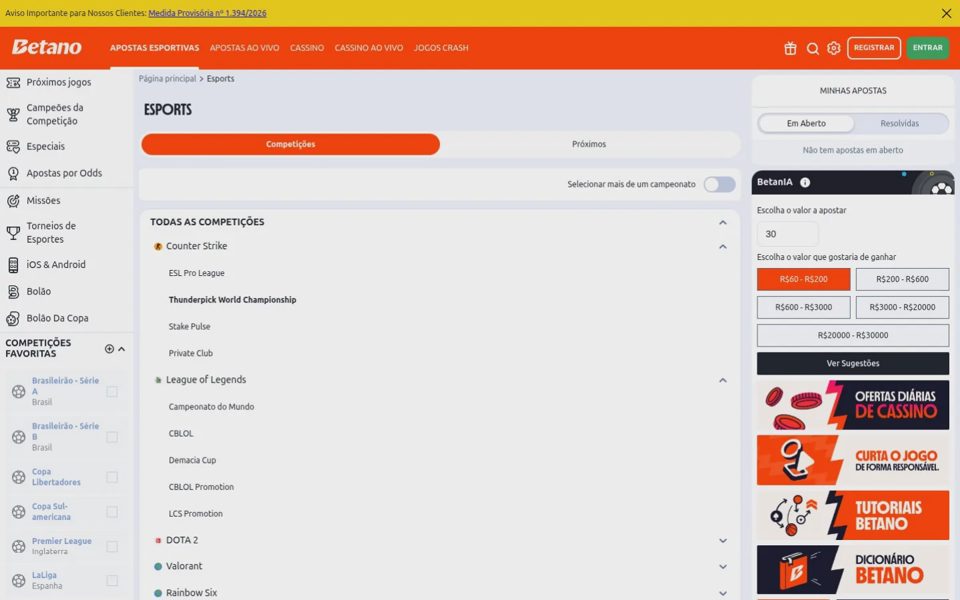
Task: Open the gift promotions icon
Action: 790,48
